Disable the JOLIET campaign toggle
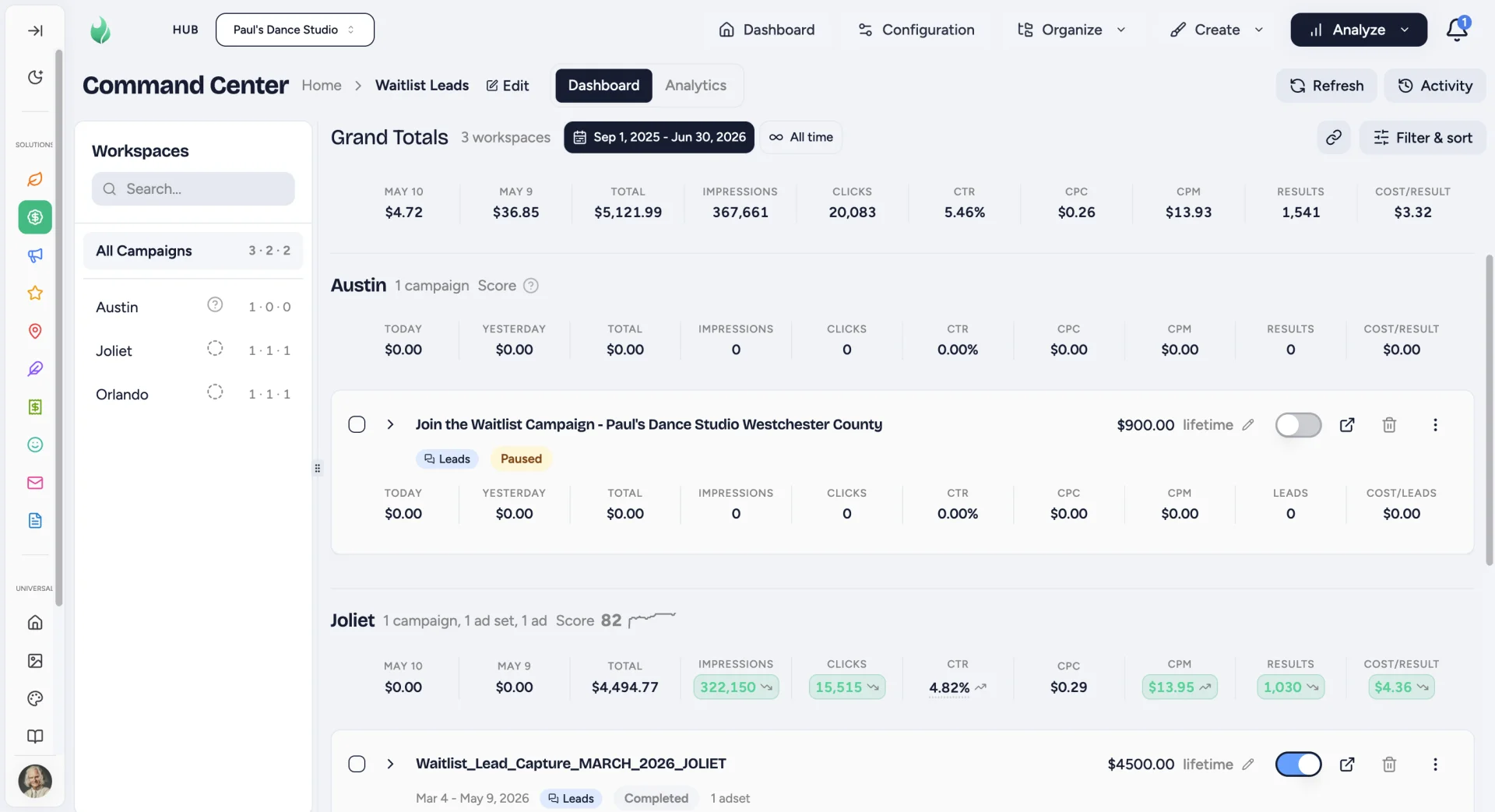The image size is (1495, 812). tap(1298, 765)
